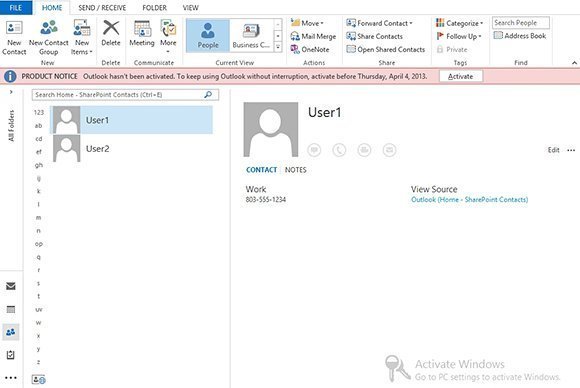
Task: Switch to the NOTES tab
Action: (x=296, y=170)
